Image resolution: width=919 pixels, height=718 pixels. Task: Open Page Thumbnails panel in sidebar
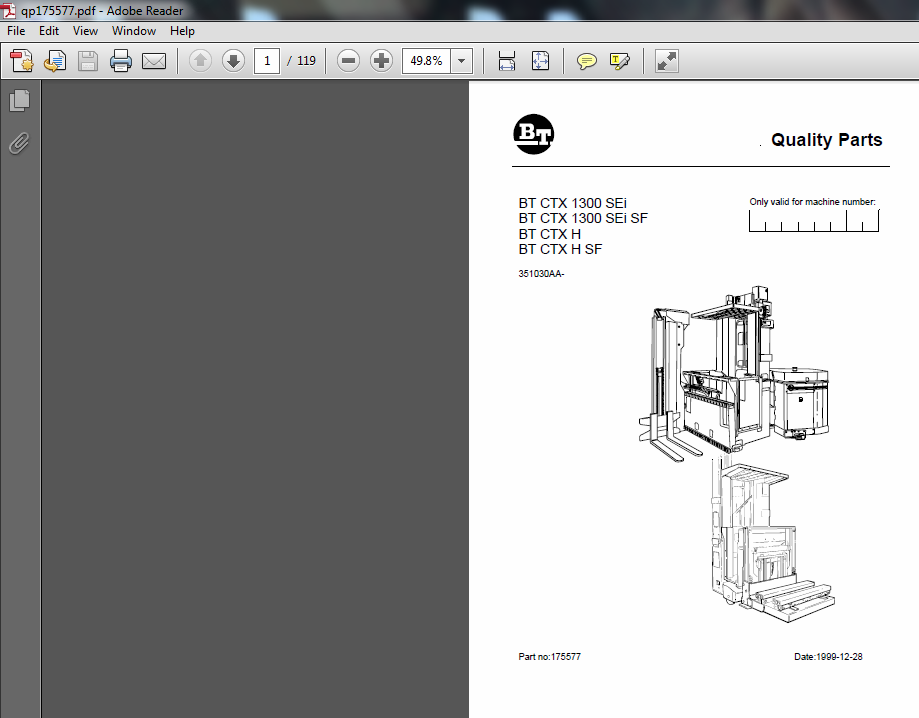(x=19, y=100)
